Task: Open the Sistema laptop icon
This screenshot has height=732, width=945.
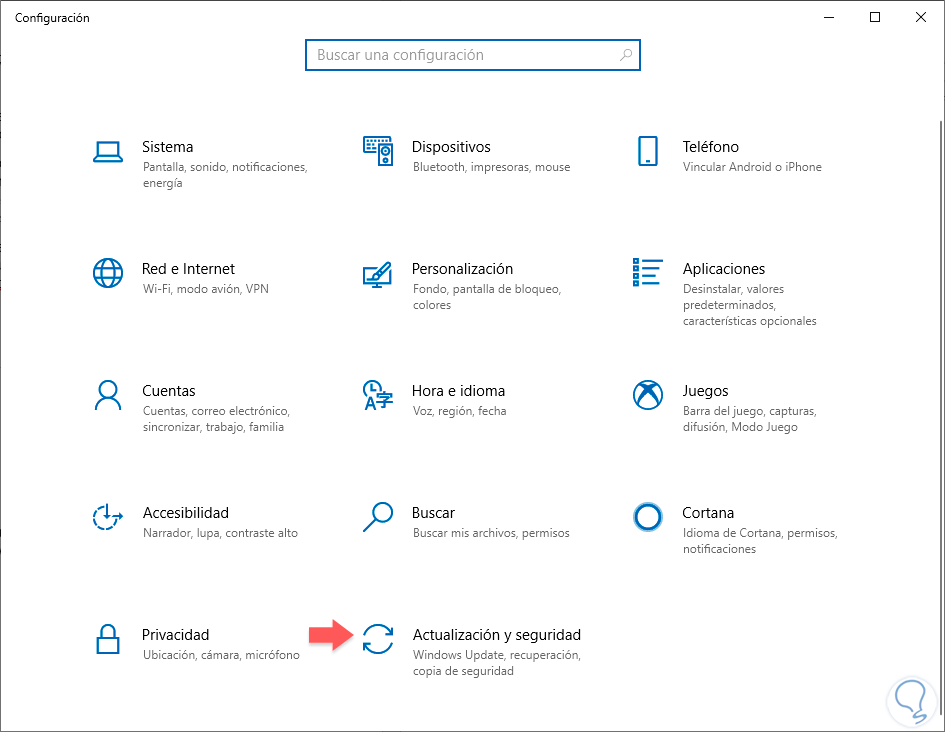Action: click(108, 152)
